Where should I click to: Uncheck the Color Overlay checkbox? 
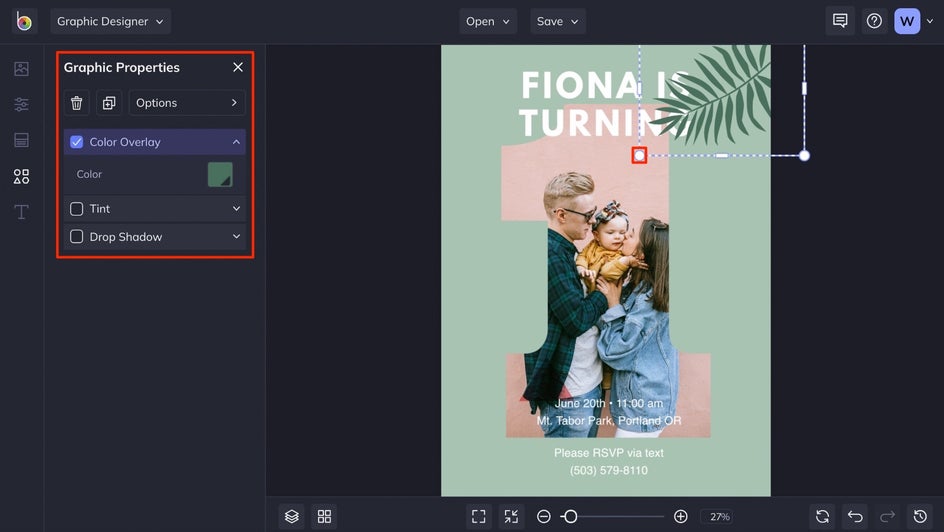click(x=76, y=142)
